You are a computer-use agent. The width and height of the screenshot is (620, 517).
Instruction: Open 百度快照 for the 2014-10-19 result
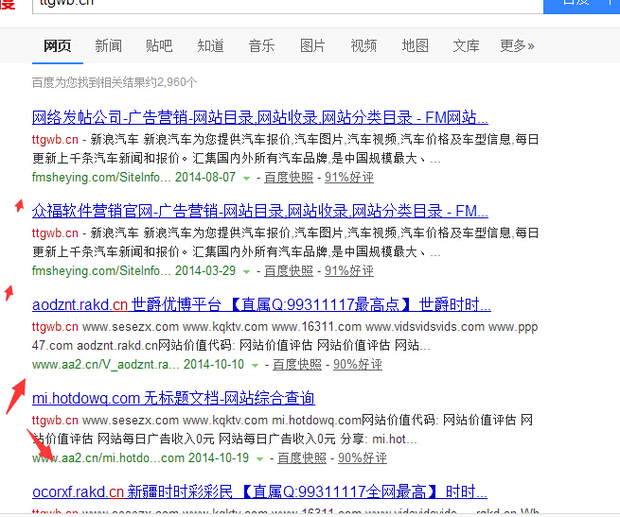pyautogui.click(x=302, y=458)
